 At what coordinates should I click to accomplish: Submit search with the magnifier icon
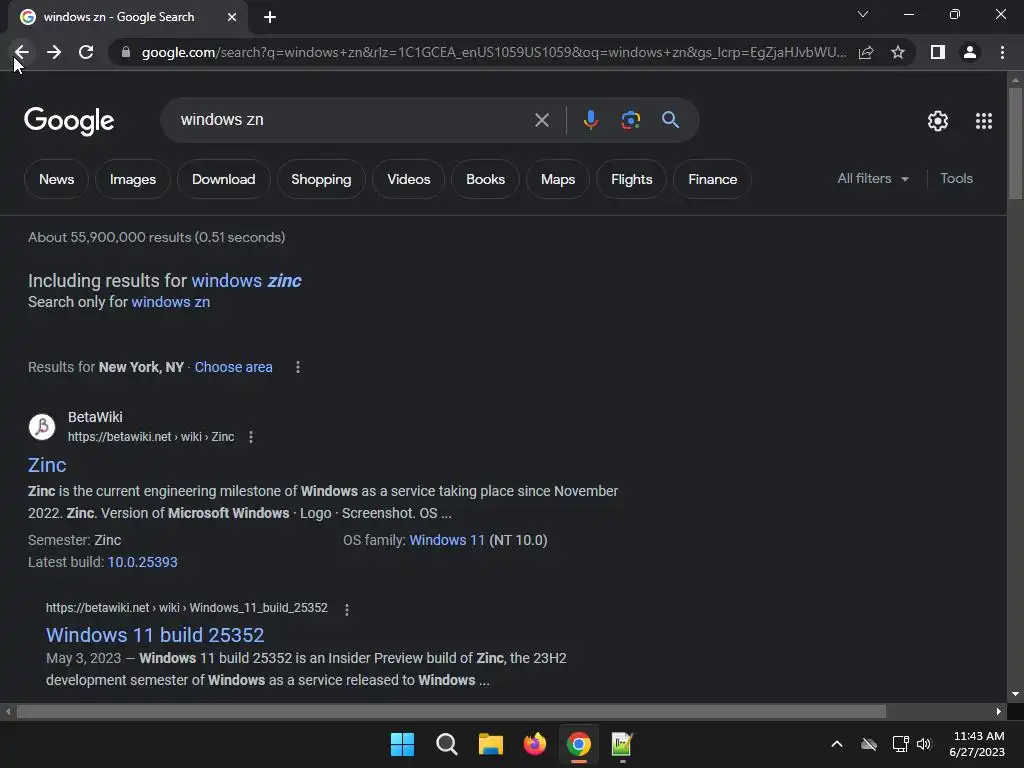670,120
